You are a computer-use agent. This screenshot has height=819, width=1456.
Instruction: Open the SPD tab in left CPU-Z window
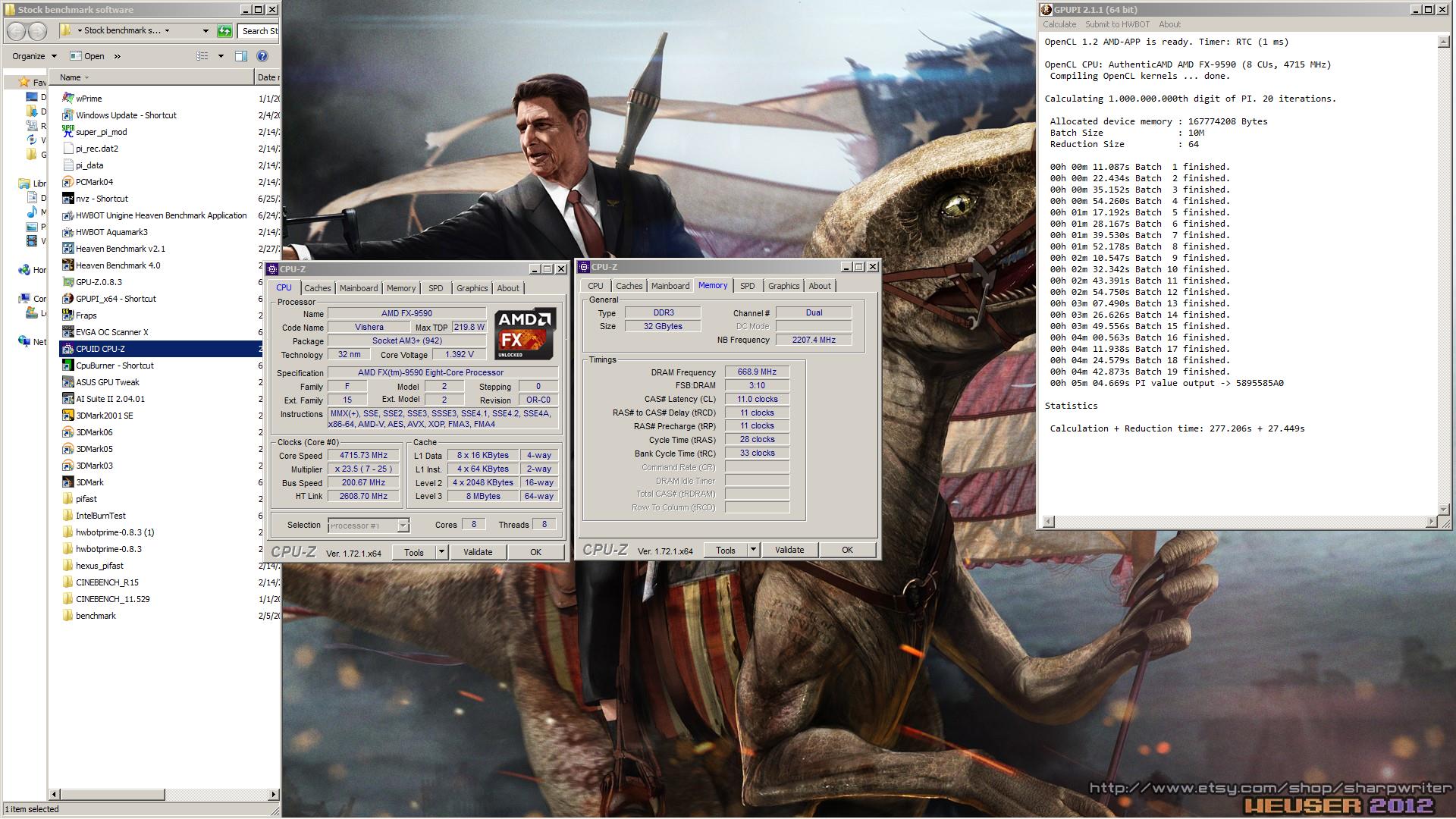tap(436, 288)
